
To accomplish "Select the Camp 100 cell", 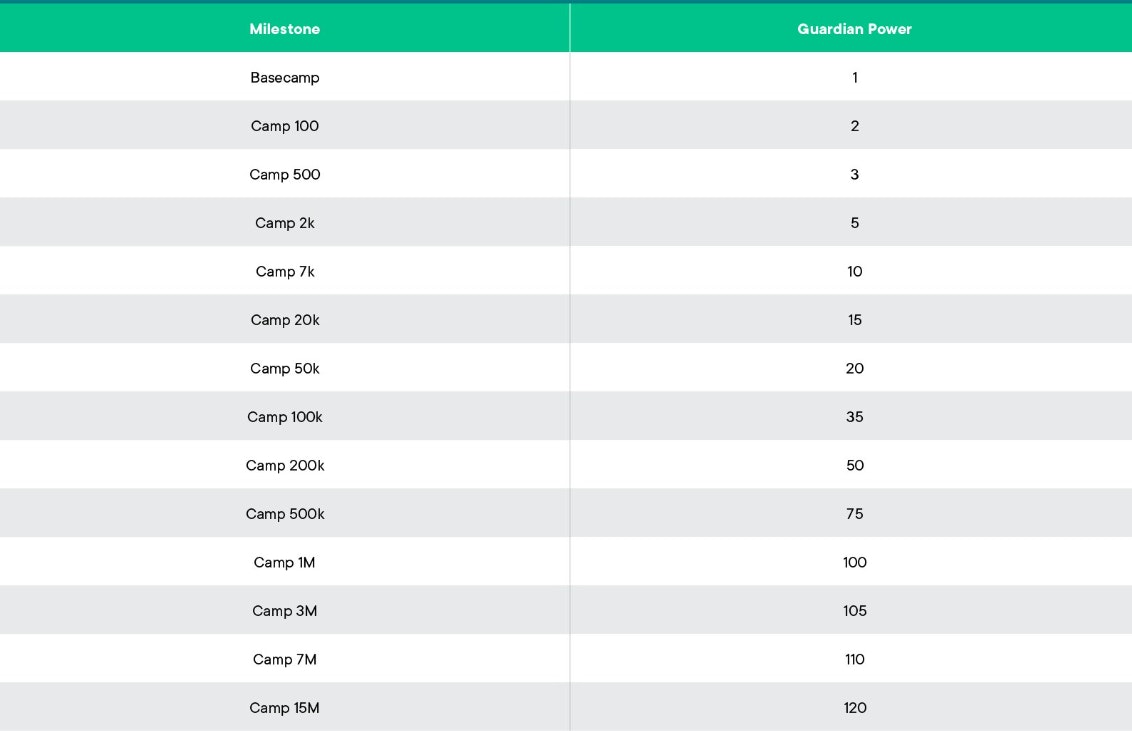I will 285,126.
